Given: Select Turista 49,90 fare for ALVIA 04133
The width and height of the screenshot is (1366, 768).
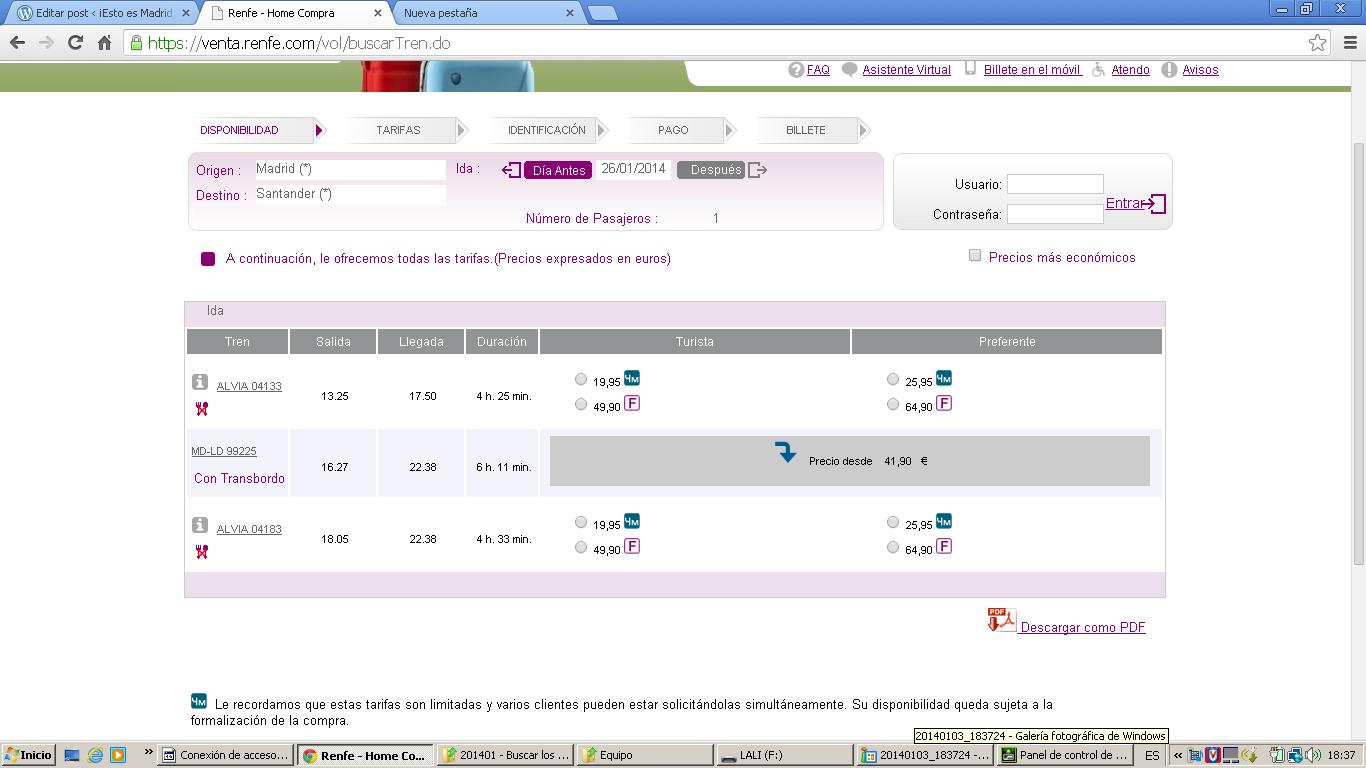Looking at the screenshot, I should click(581, 404).
